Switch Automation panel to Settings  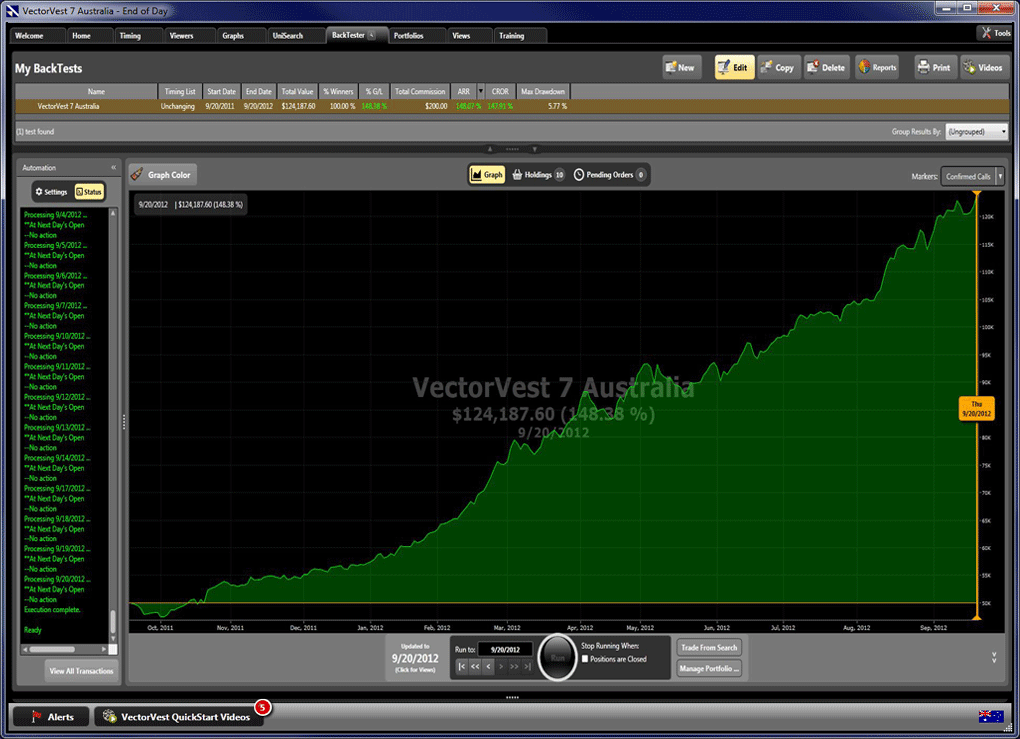pyautogui.click(x=51, y=191)
